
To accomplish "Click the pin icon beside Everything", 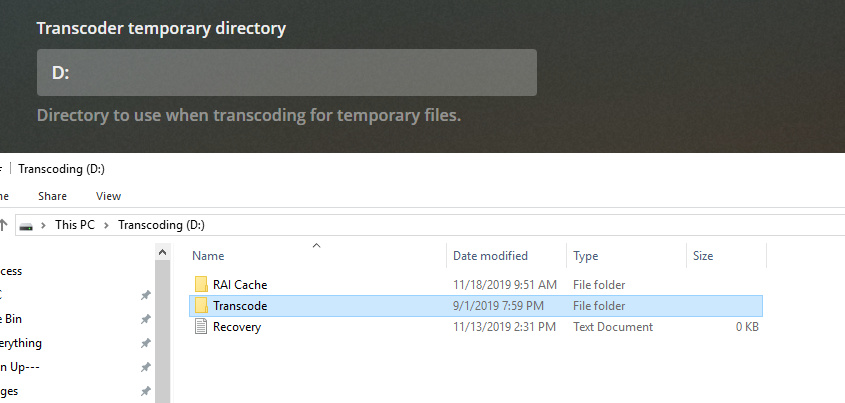I will (x=145, y=343).
